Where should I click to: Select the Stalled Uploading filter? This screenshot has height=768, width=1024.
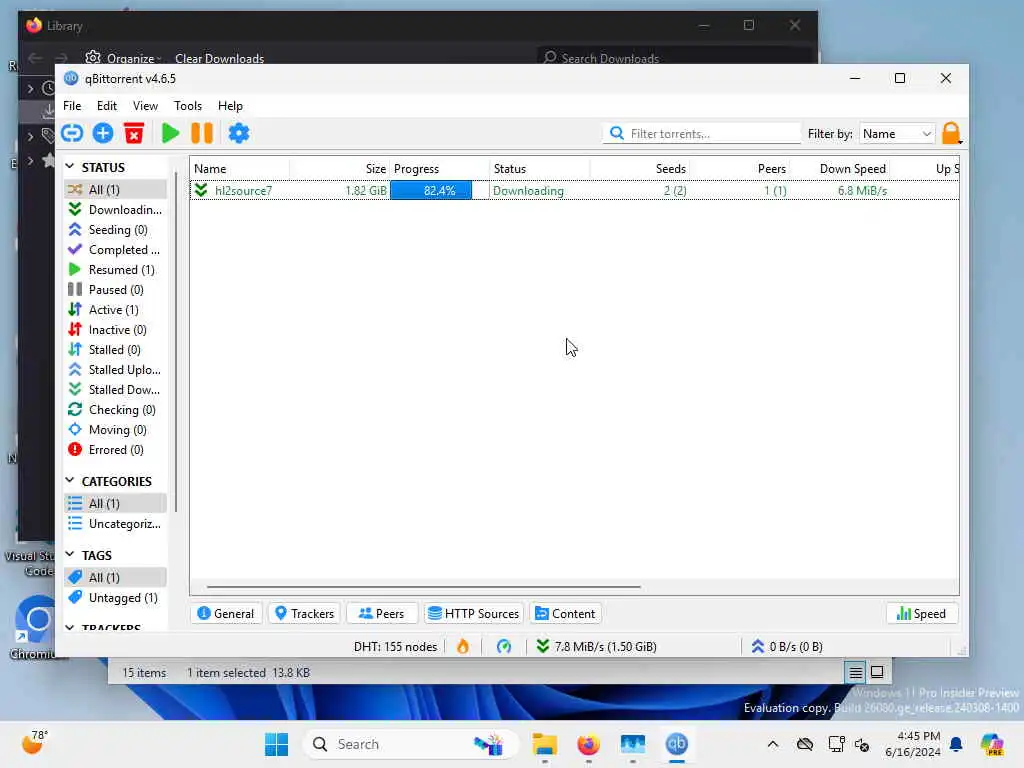coord(115,370)
